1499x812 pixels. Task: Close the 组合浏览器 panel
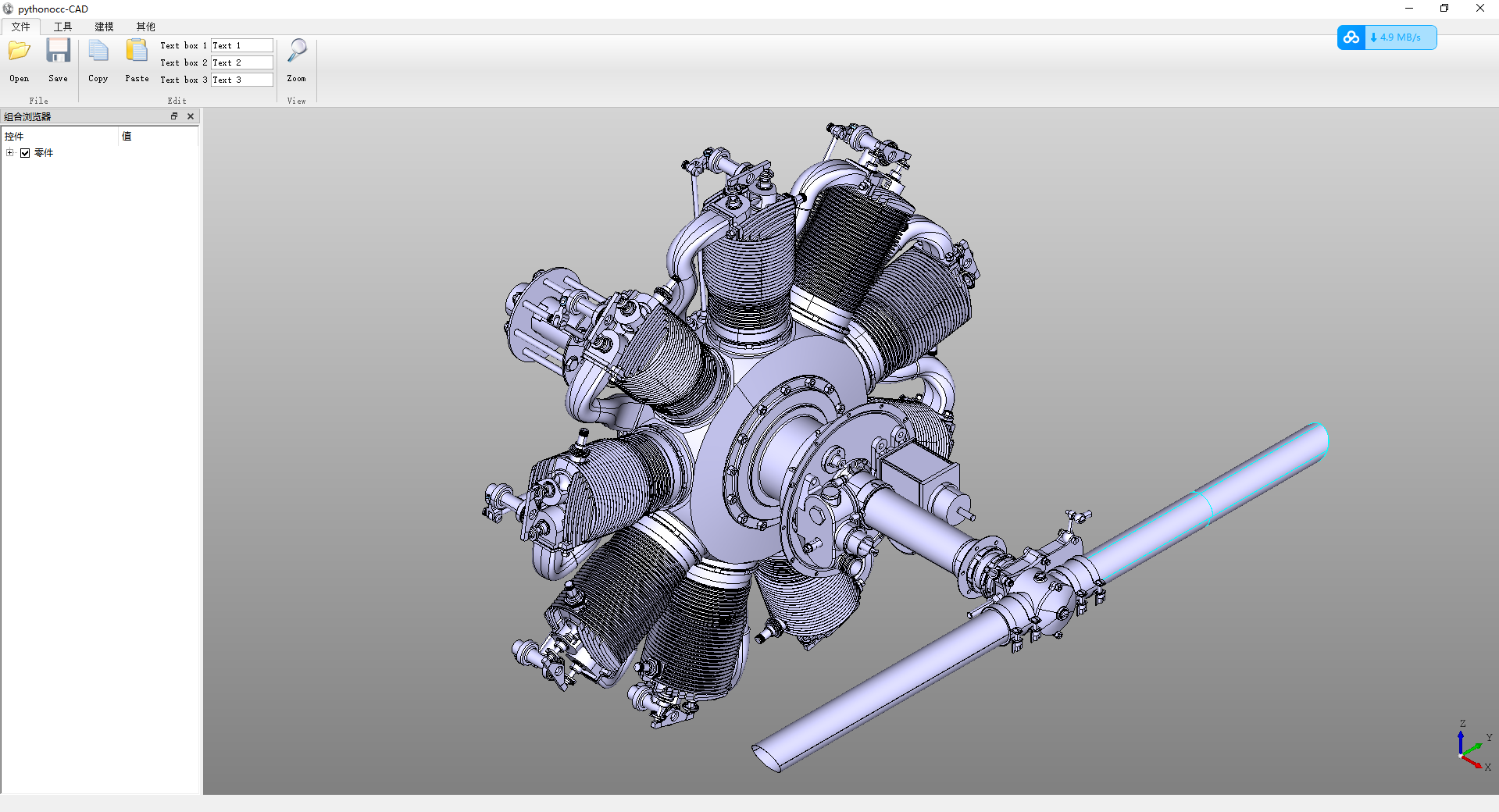[191, 116]
